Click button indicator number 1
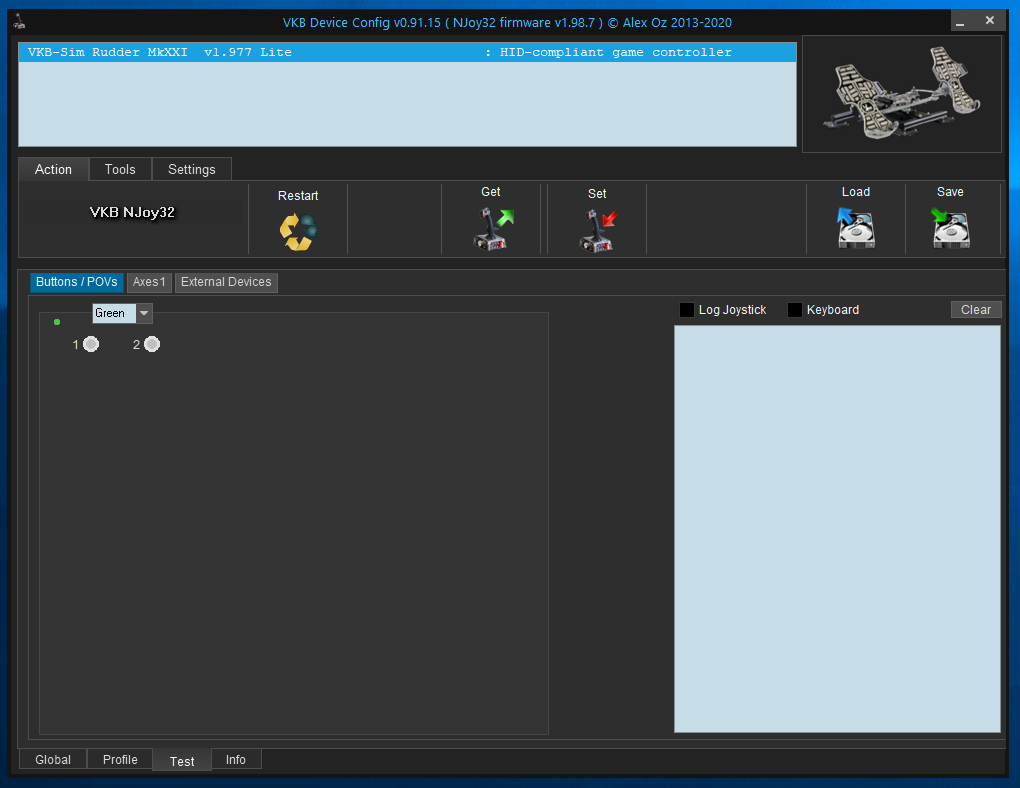Screen dimensions: 1020x788 pyautogui.click(x=91, y=344)
